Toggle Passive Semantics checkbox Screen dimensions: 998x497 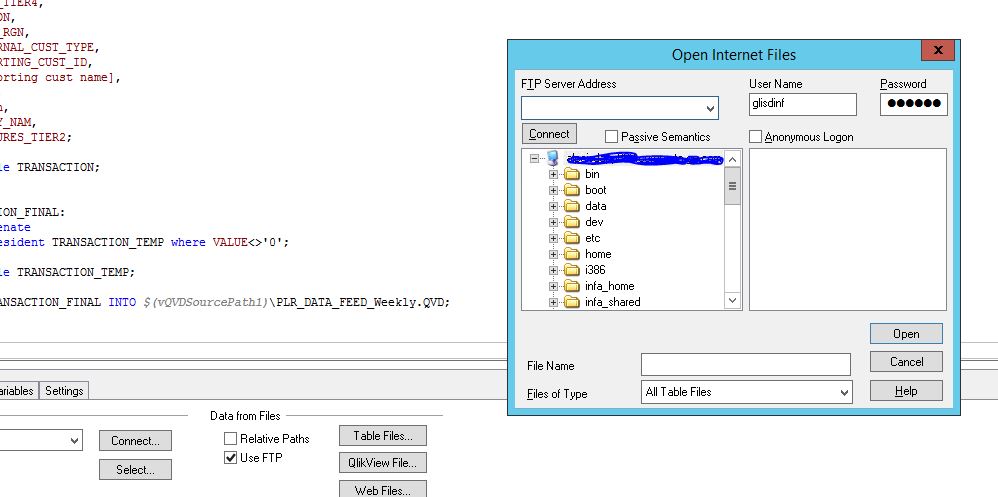(x=611, y=137)
